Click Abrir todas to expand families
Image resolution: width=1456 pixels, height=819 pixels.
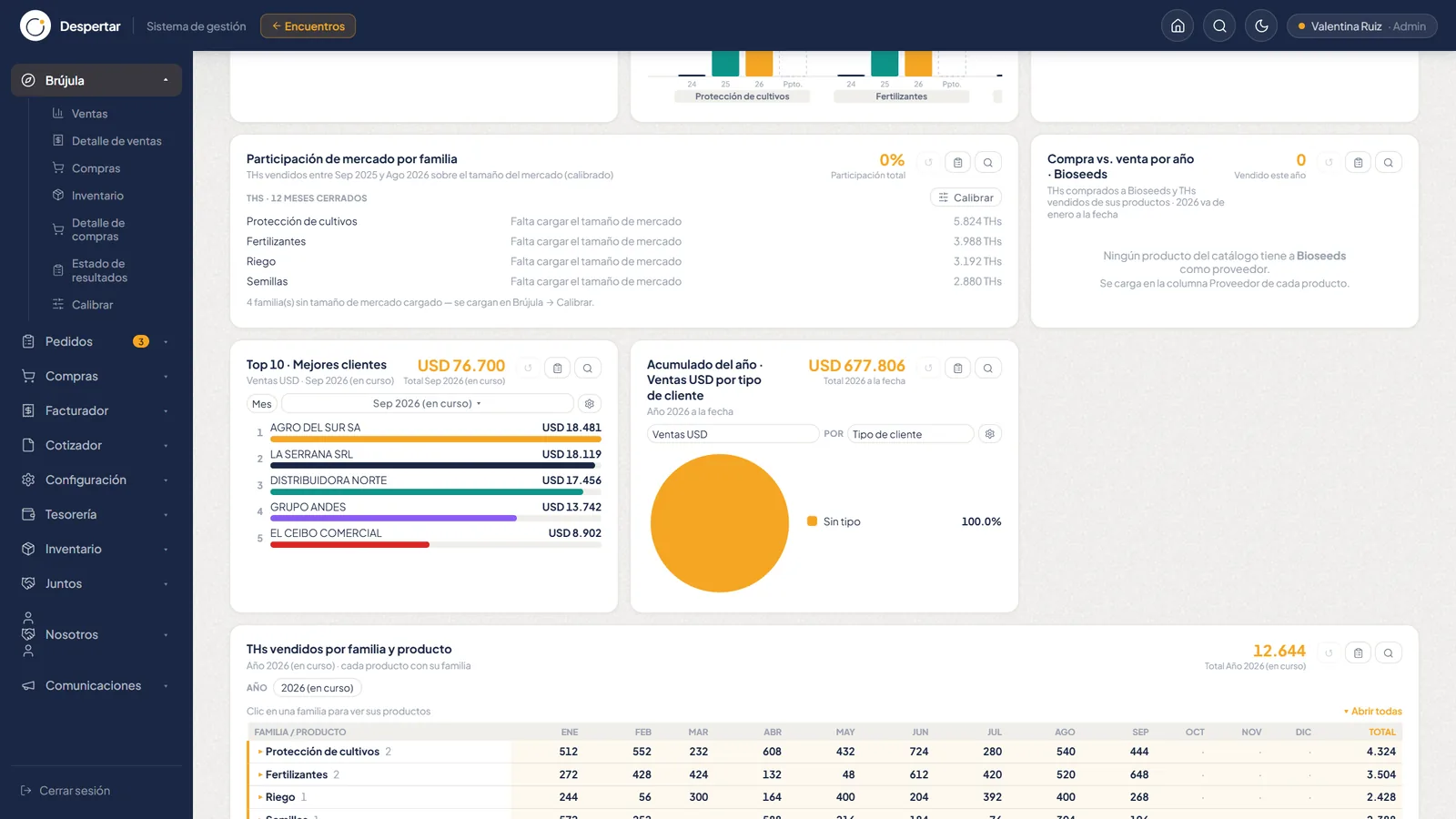1373,712
